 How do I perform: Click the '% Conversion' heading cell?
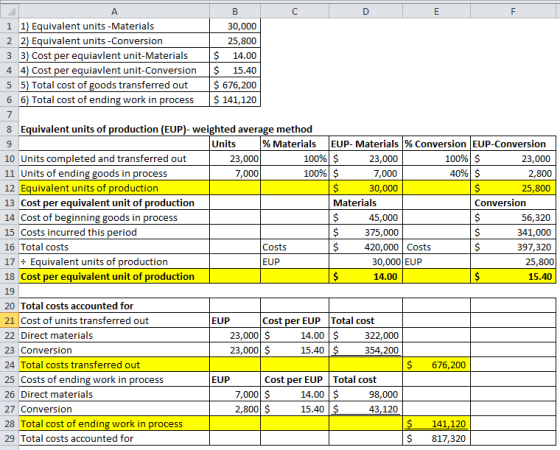436,144
